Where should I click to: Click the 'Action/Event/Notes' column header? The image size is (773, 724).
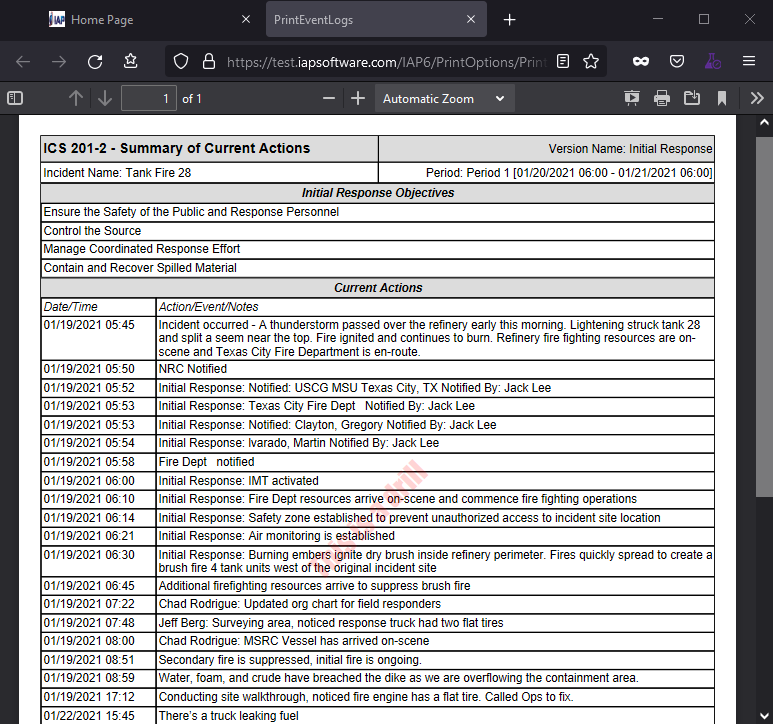point(208,307)
